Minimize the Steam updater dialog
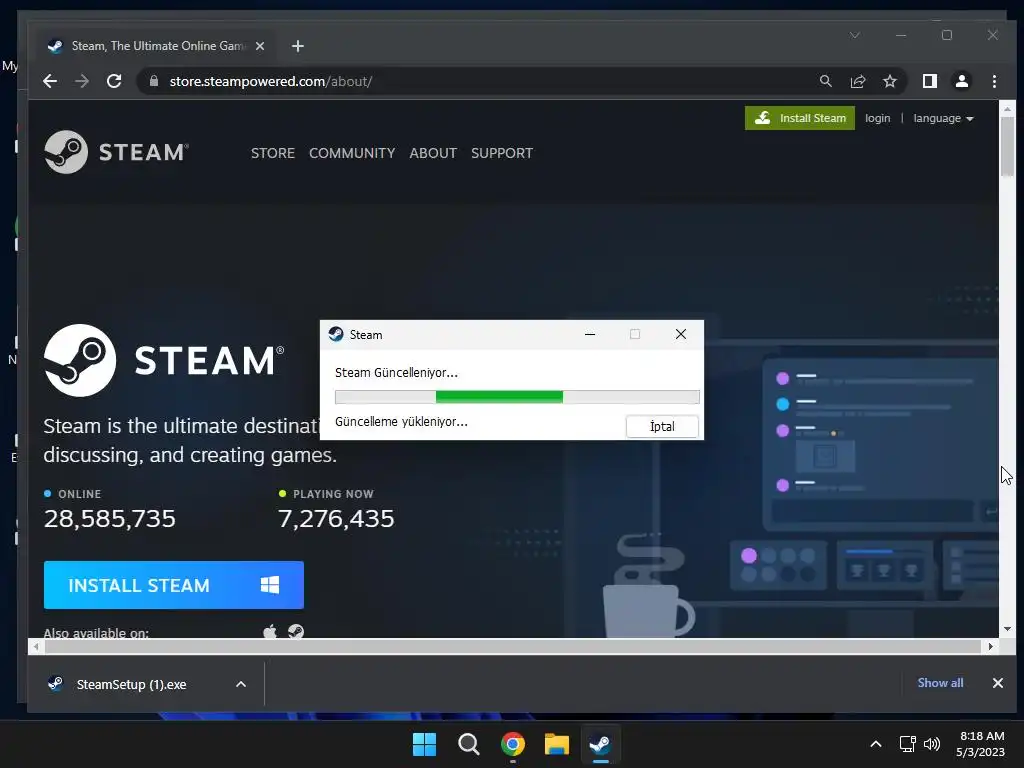Viewport: 1024px width, 768px height. (x=590, y=334)
